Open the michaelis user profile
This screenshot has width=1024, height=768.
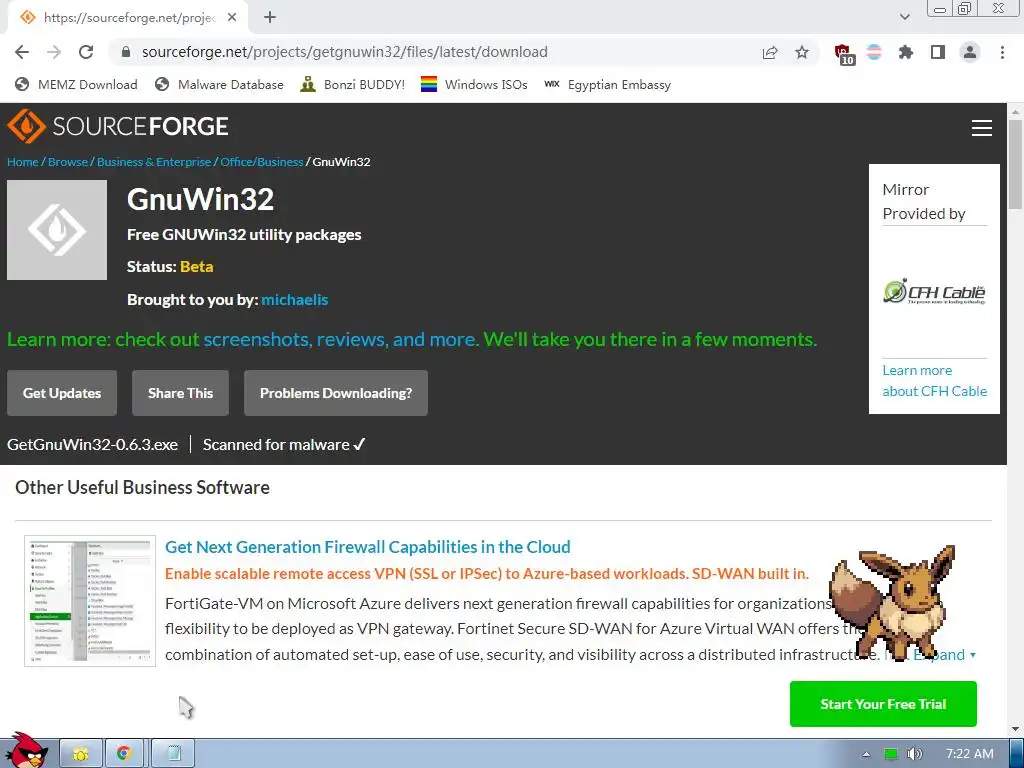(295, 300)
